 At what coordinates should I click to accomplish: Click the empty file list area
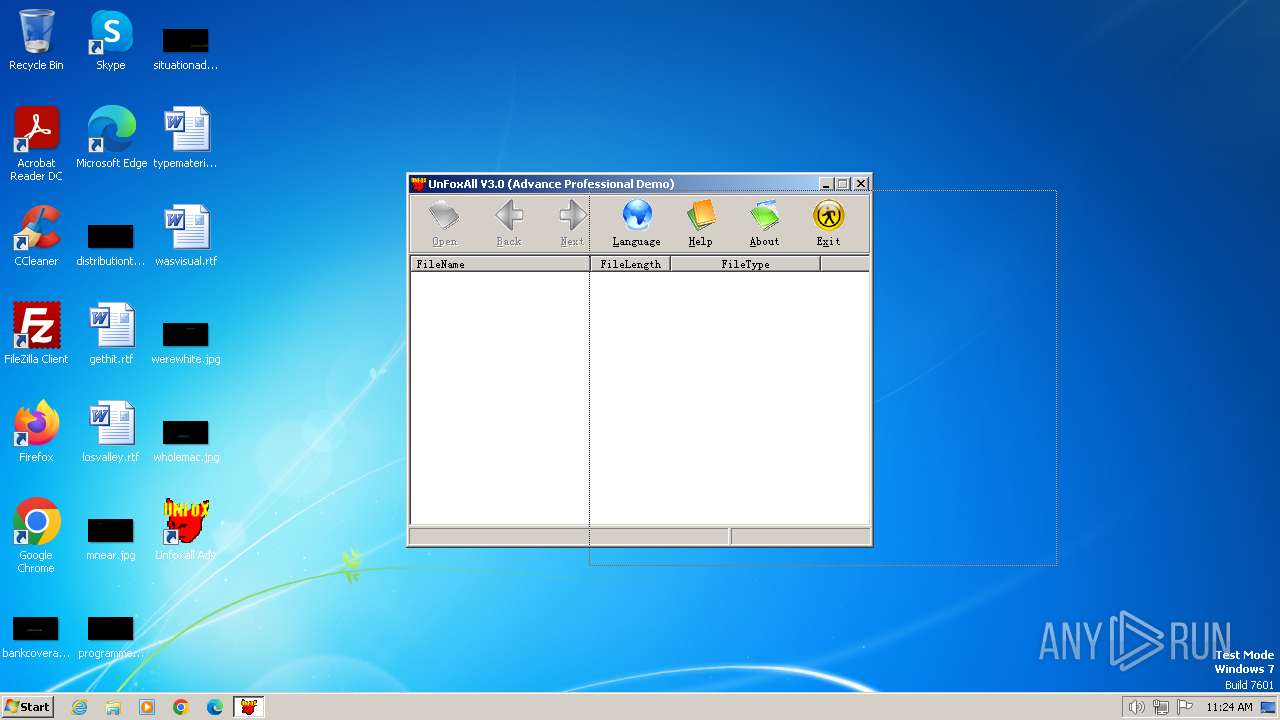click(x=640, y=398)
